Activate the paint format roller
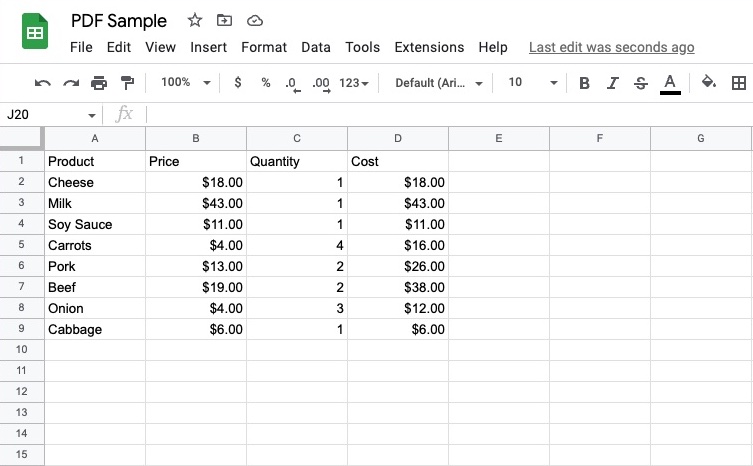This screenshot has height=466, width=753. point(128,83)
